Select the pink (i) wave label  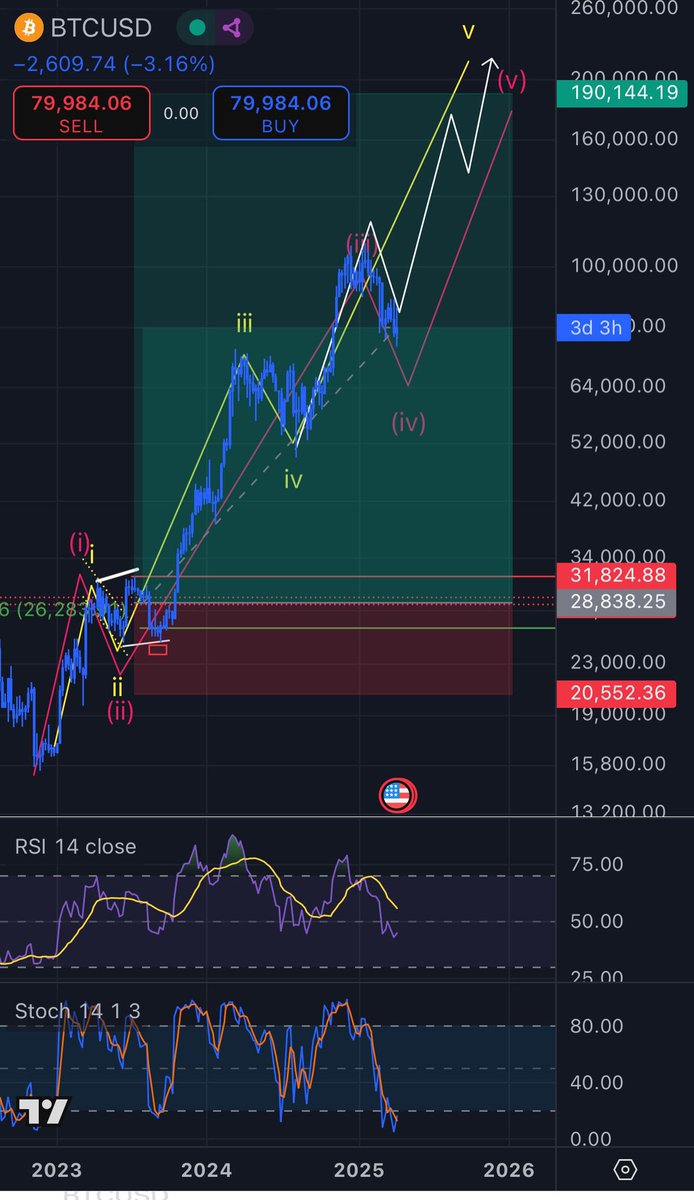[x=79, y=543]
